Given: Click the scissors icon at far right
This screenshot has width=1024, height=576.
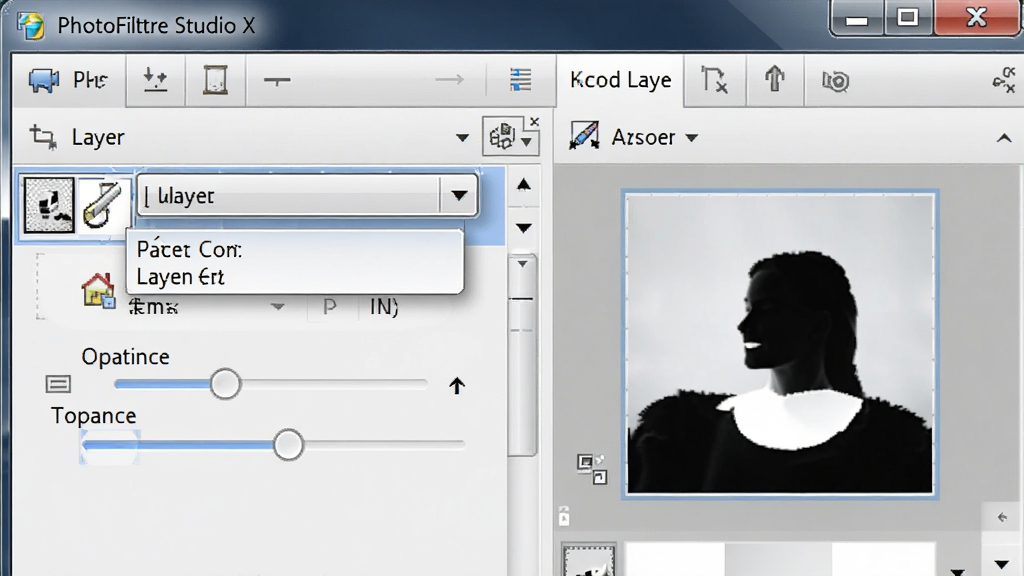Looking at the screenshot, I should (x=1004, y=80).
